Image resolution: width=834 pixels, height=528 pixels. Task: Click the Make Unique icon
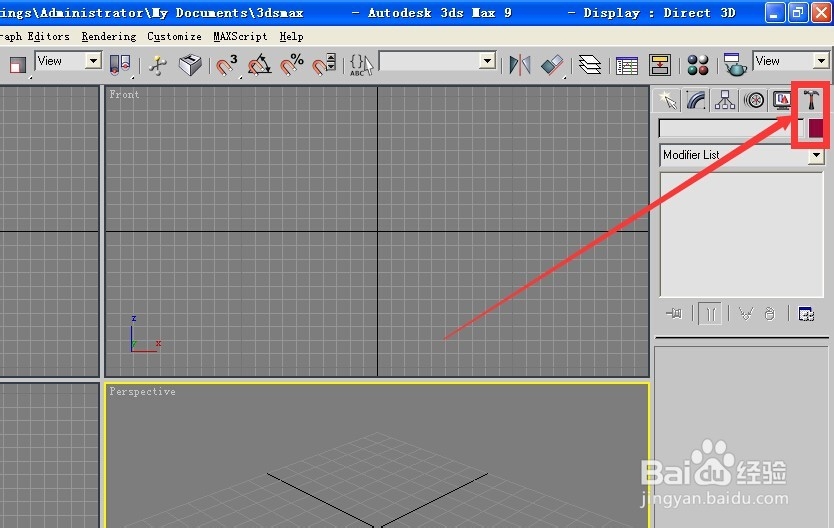[746, 314]
